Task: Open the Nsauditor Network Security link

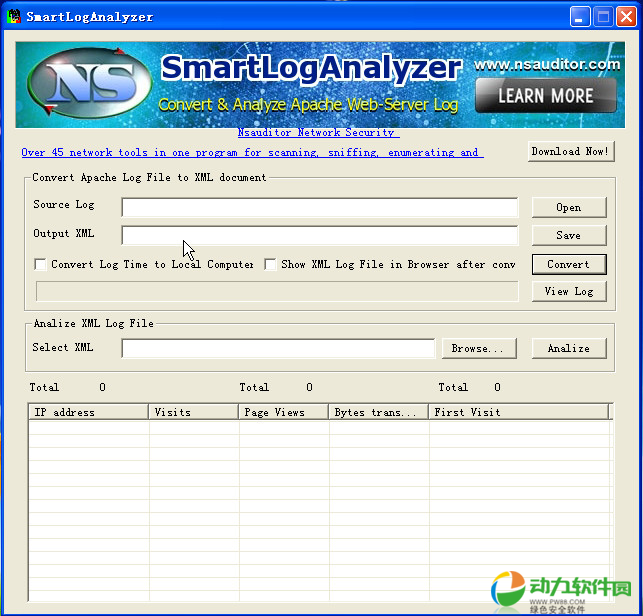Action: click(316, 132)
